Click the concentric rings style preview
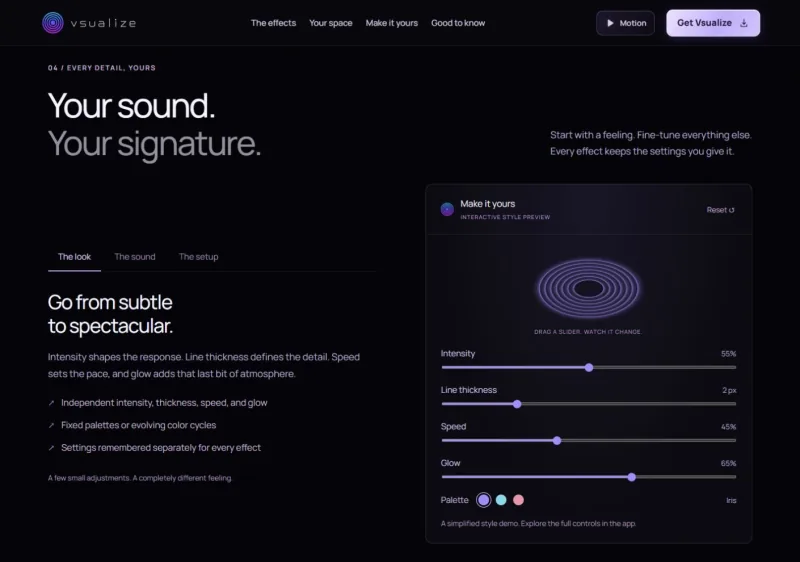The height and width of the screenshot is (562, 800). pyautogui.click(x=589, y=289)
